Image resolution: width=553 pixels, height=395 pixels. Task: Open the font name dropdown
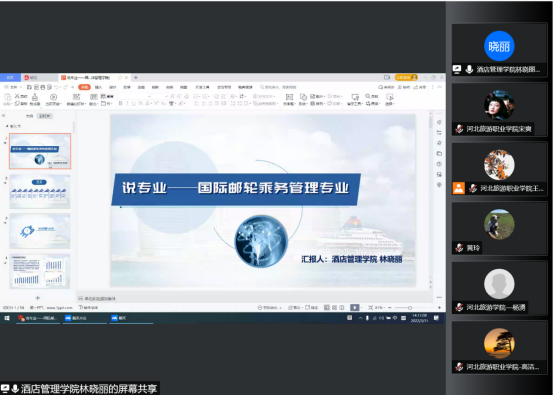point(135,96)
